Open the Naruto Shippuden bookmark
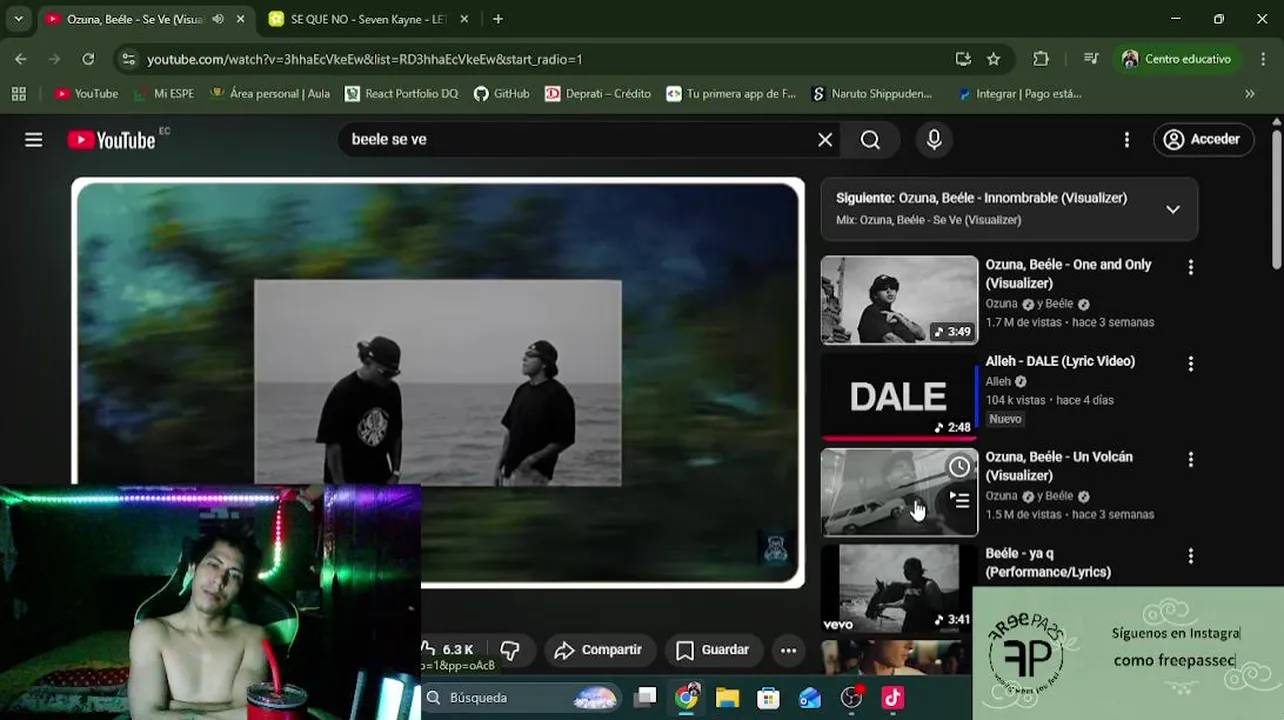This screenshot has width=1284, height=720. (x=872, y=94)
